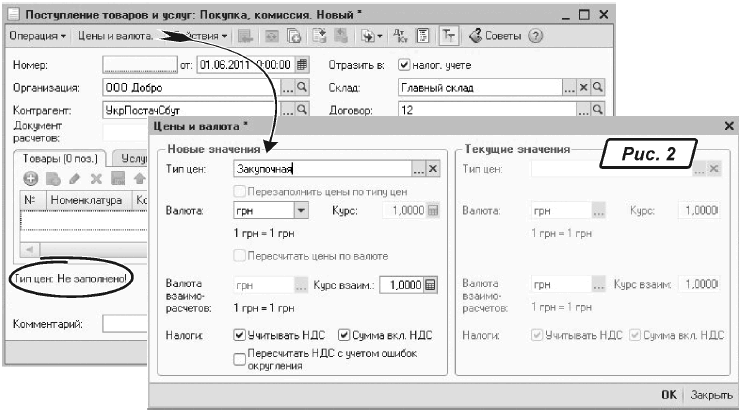This screenshot has height=412, width=740.
Task: Toggle the 'Сумма вкл. НДС' checkbox in Новые значения
Action: pyautogui.click(x=345, y=335)
